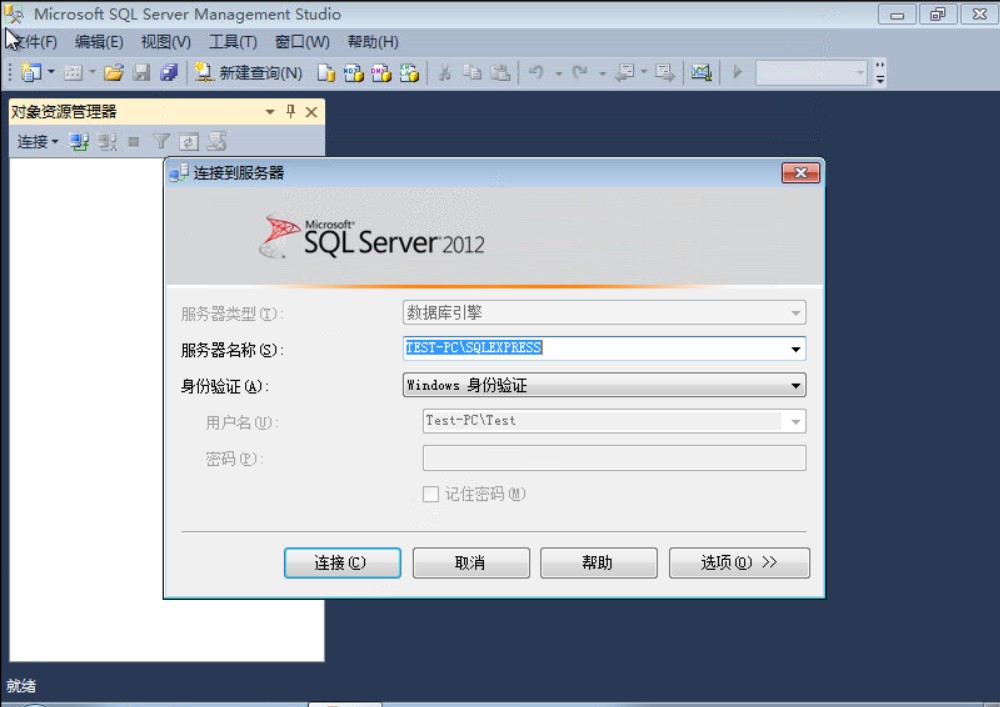Open the Tools (工具) menu
The width and height of the screenshot is (1000, 707).
[x=232, y=42]
